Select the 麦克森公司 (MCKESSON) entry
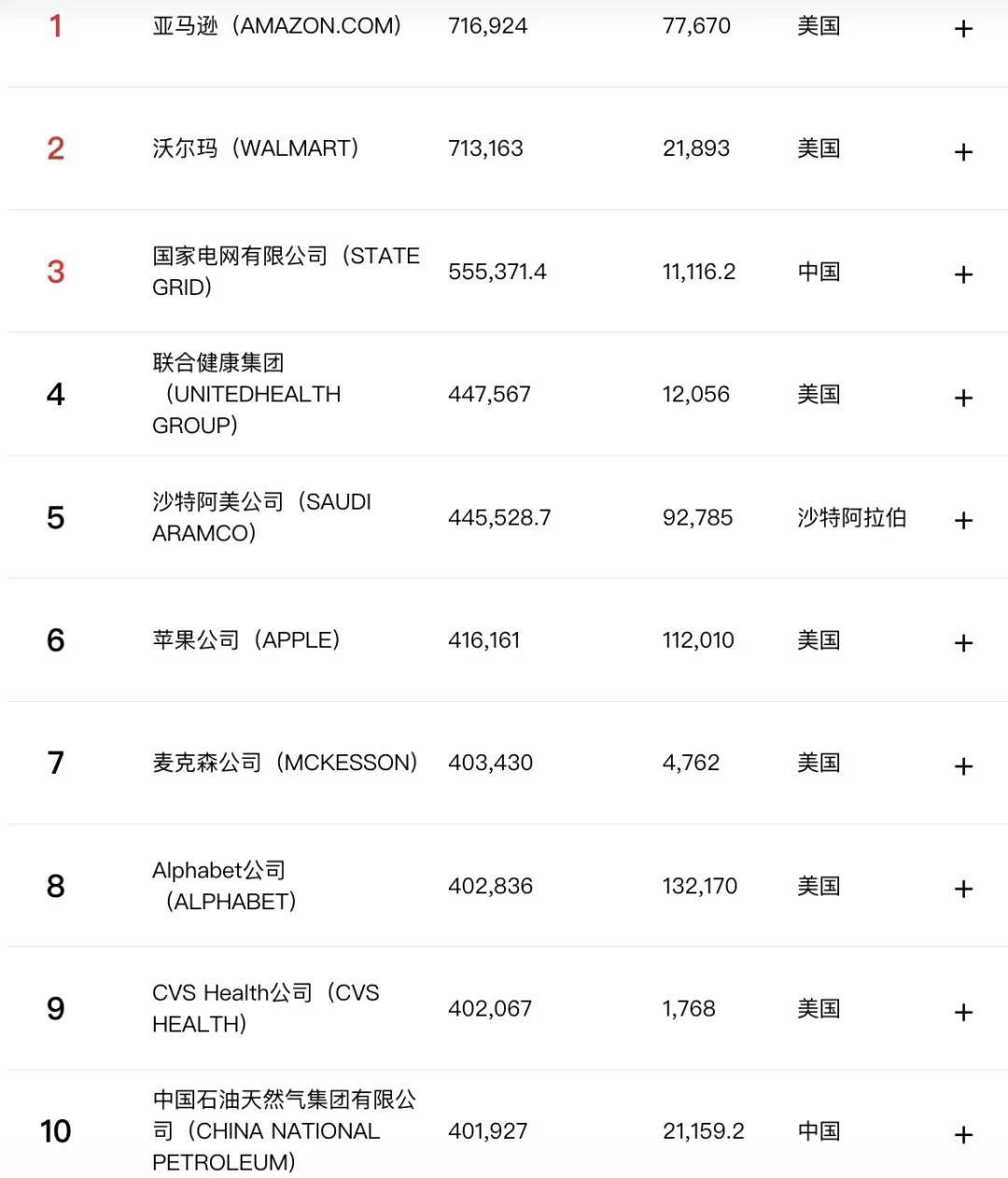Screen dimensions: 1008x1178 (285, 763)
